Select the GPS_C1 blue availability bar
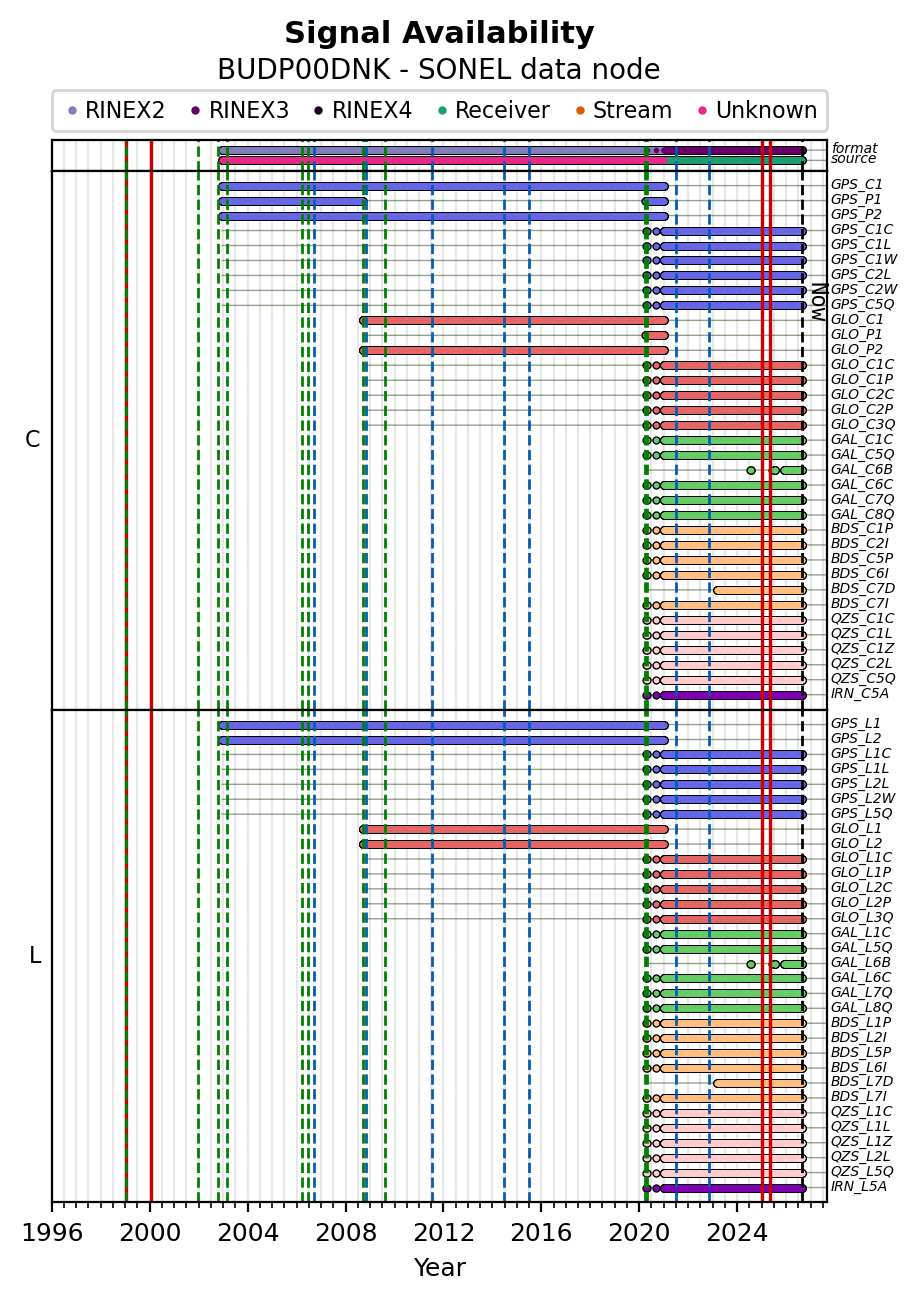 (443, 186)
